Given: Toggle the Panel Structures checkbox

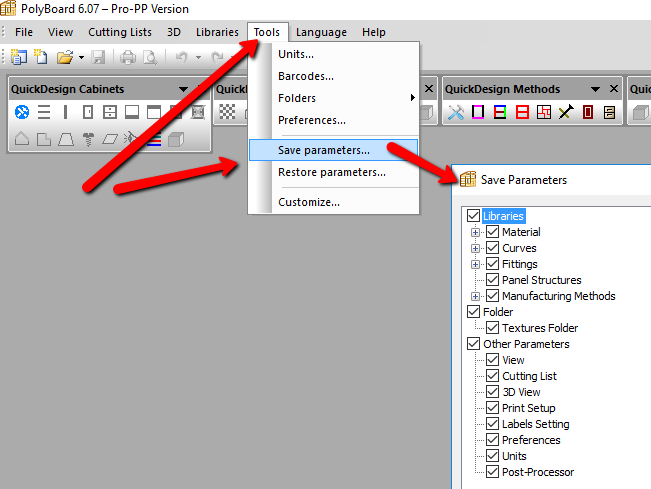Looking at the screenshot, I should (492, 280).
